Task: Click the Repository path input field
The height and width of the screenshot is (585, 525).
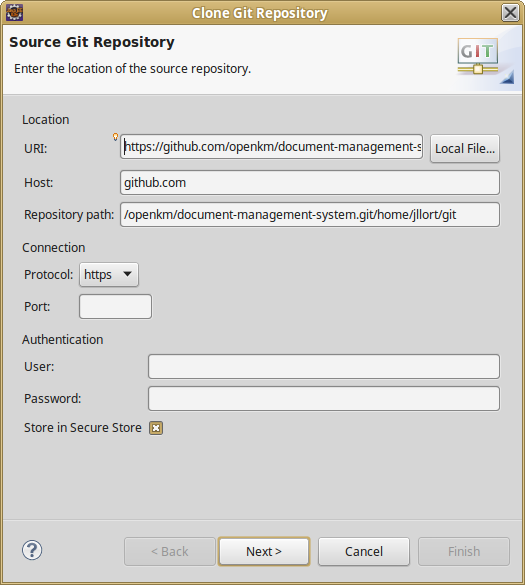Action: [x=310, y=215]
